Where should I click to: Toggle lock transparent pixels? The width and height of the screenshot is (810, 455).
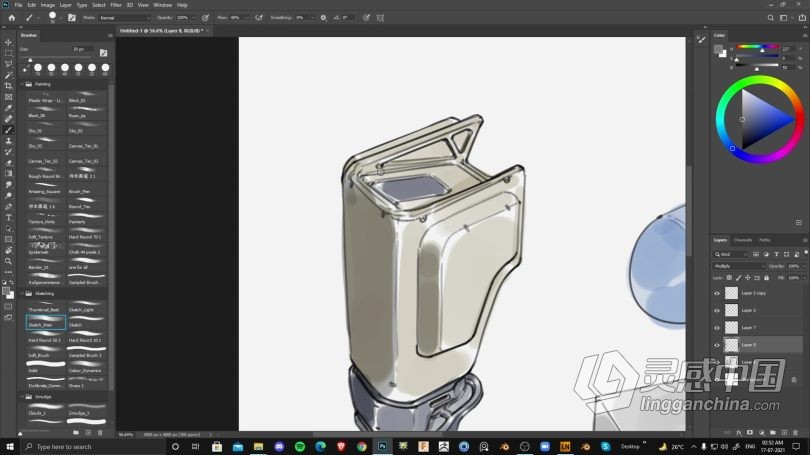coord(729,278)
